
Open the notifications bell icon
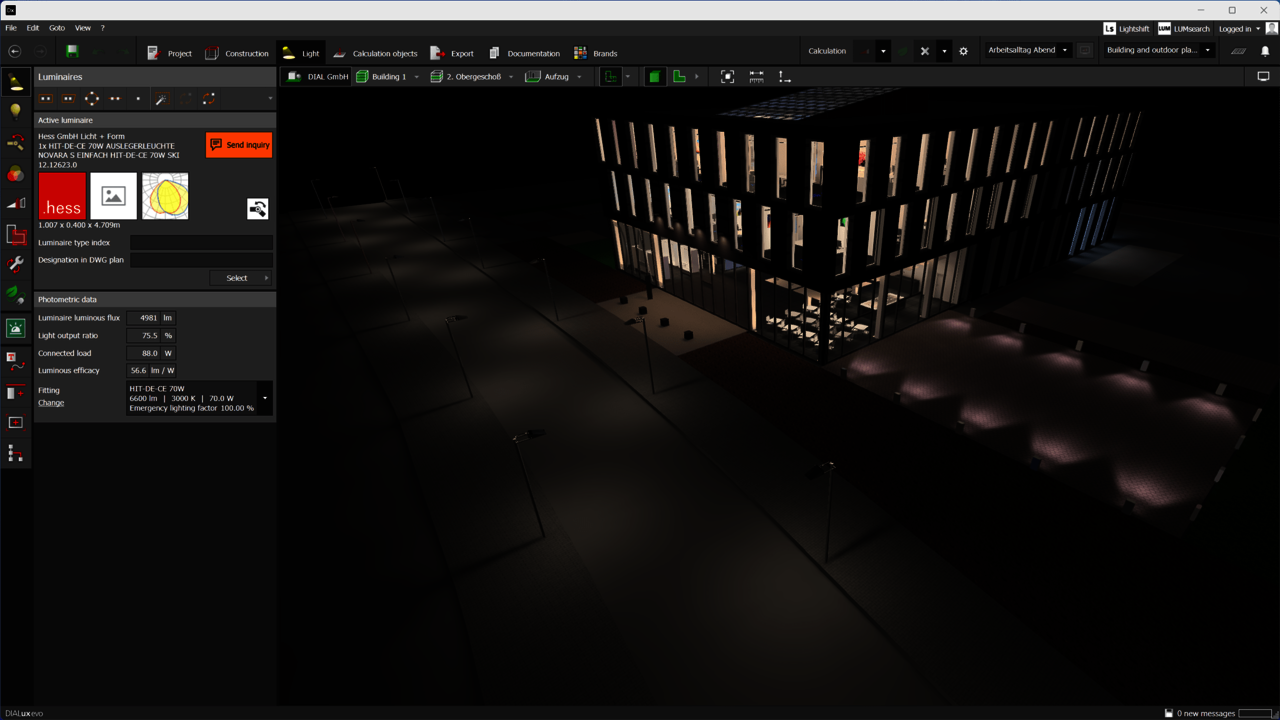click(x=1264, y=51)
